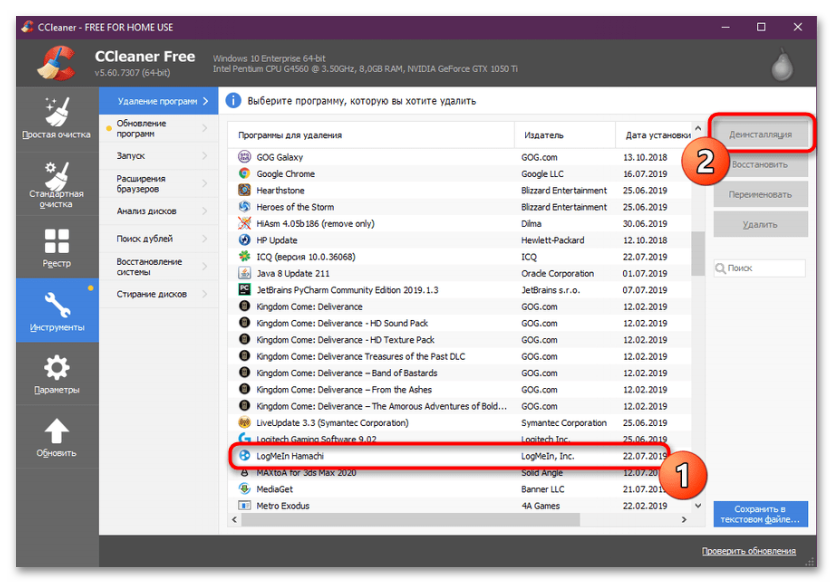Select the ICQ flower icon

244,256
